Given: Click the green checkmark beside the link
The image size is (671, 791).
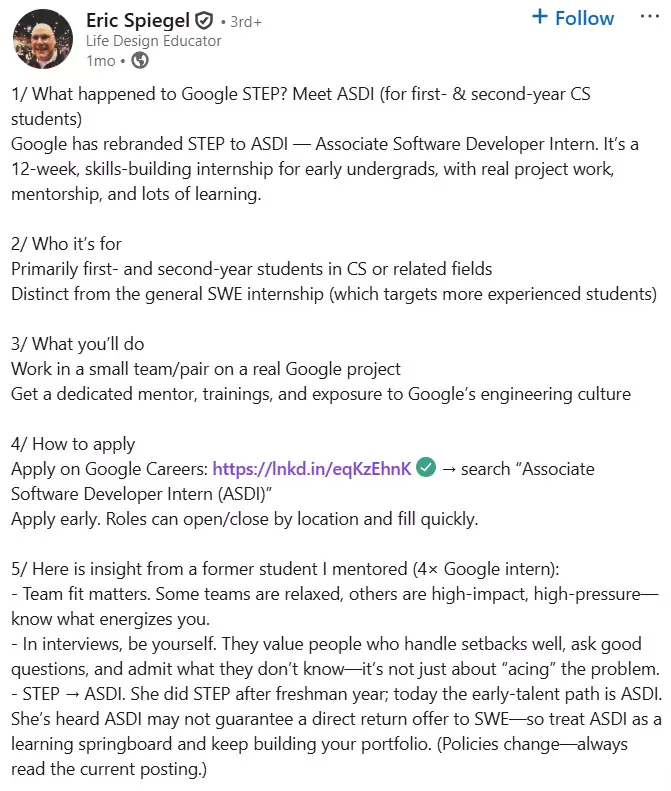Looking at the screenshot, I should 426,468.
